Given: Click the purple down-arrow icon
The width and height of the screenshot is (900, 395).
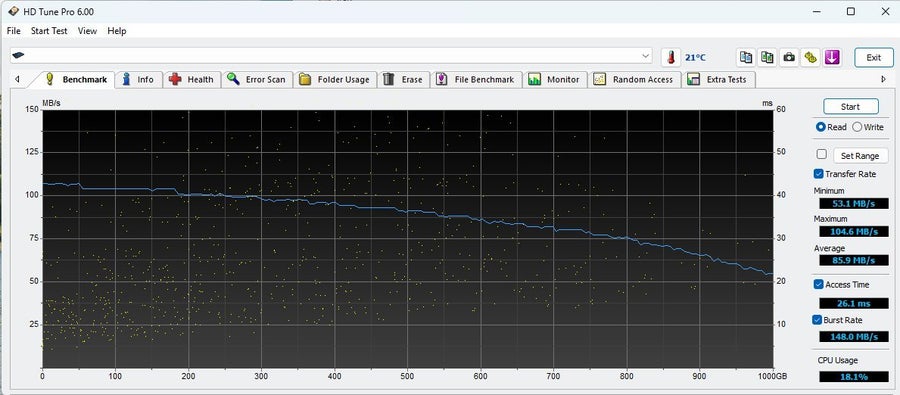Looking at the screenshot, I should click(x=832, y=57).
